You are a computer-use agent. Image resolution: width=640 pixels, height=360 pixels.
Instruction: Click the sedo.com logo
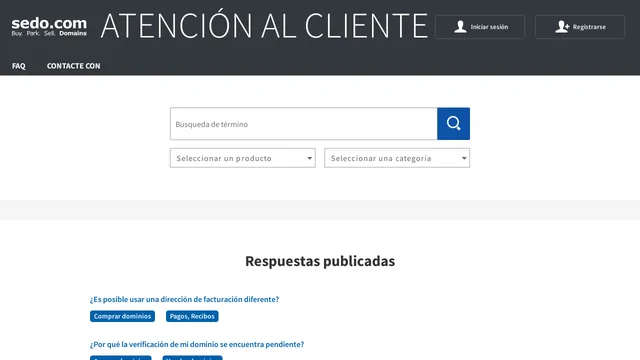coord(49,27)
